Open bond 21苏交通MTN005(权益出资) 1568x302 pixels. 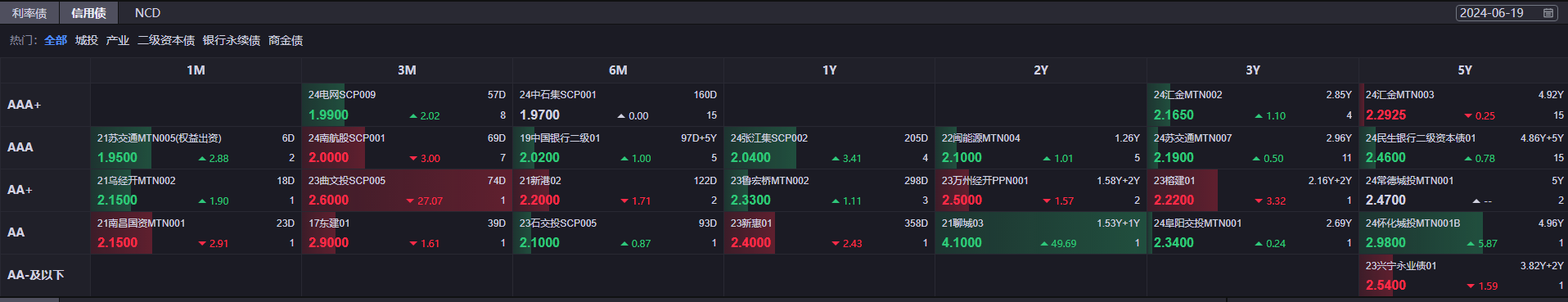160,138
